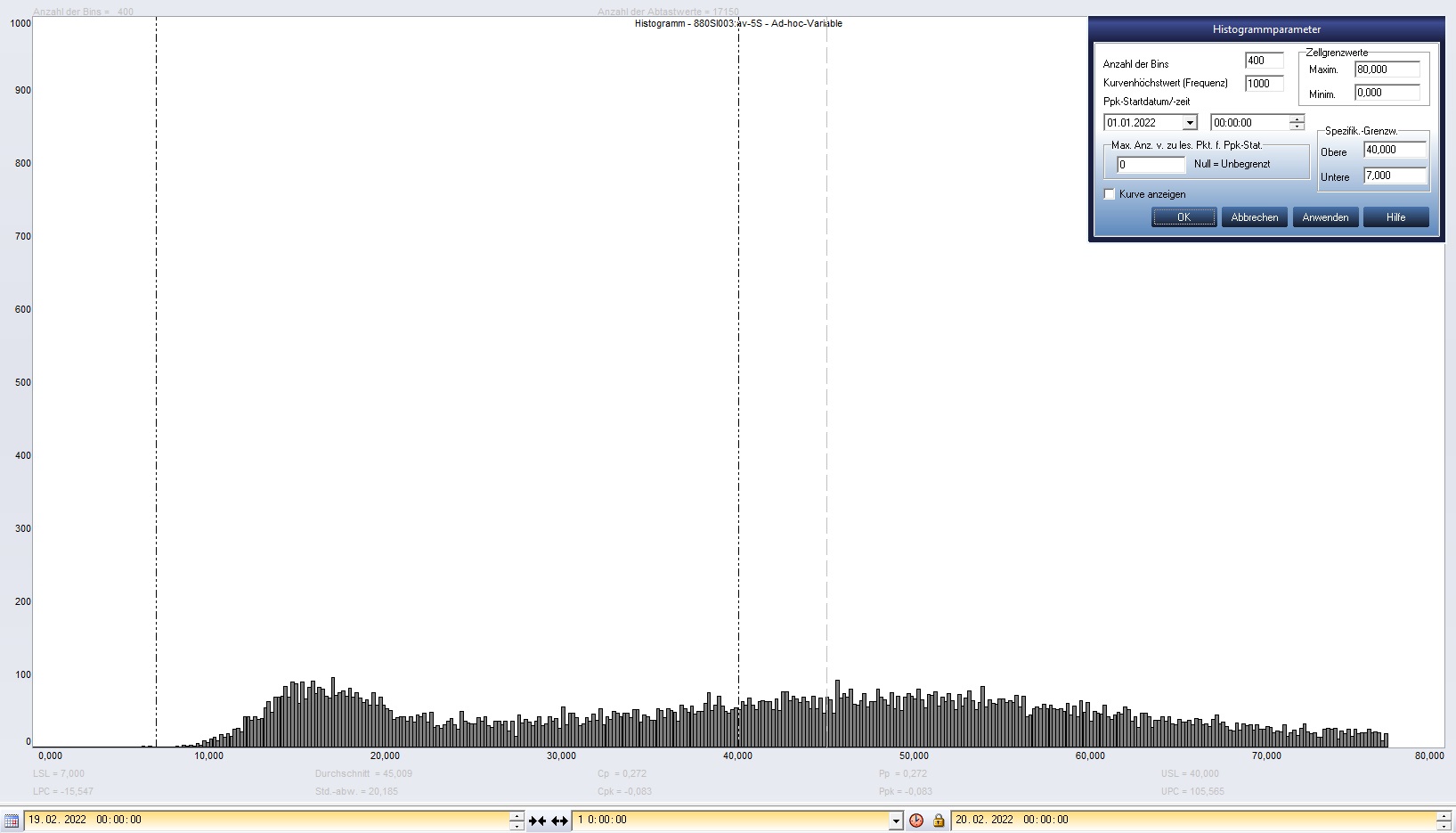Click the zoom-out outward arrows icon
This screenshot has width=1456, height=833.
click(559, 821)
